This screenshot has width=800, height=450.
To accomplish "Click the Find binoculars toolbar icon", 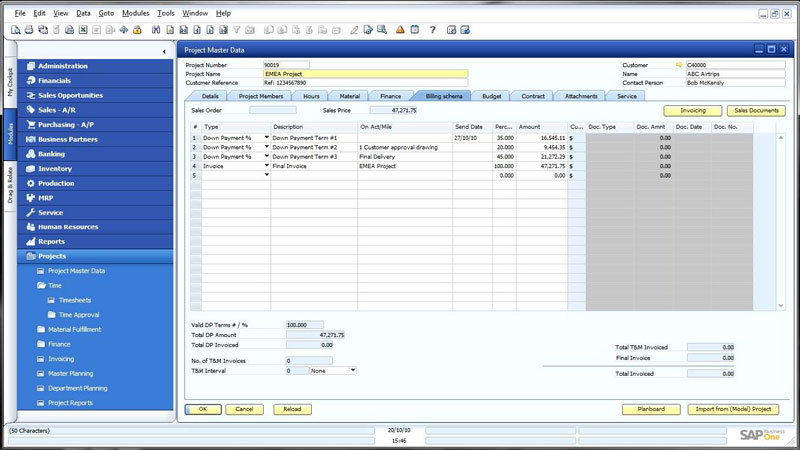I will pos(156,30).
